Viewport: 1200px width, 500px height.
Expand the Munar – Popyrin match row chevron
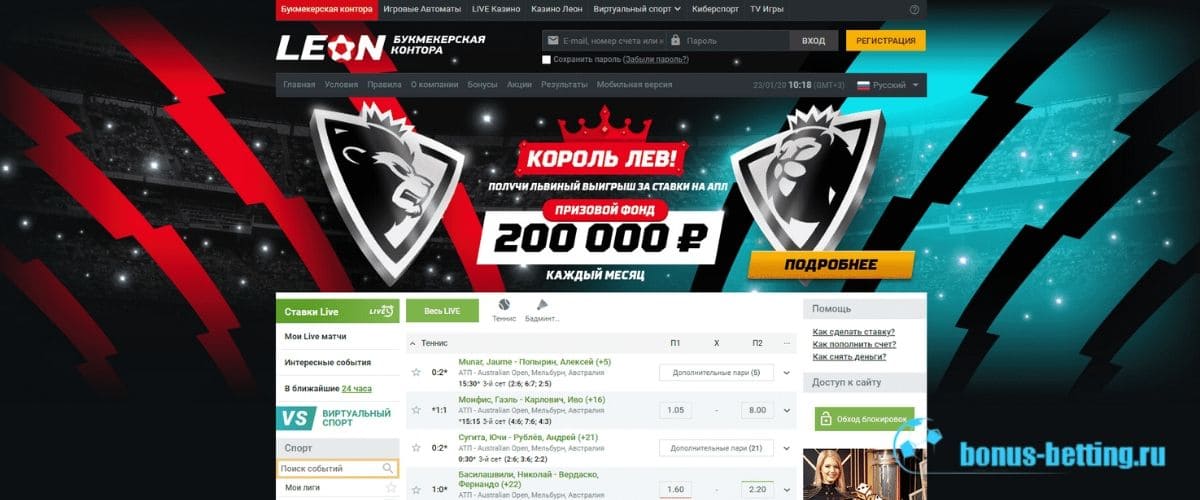coord(786,373)
